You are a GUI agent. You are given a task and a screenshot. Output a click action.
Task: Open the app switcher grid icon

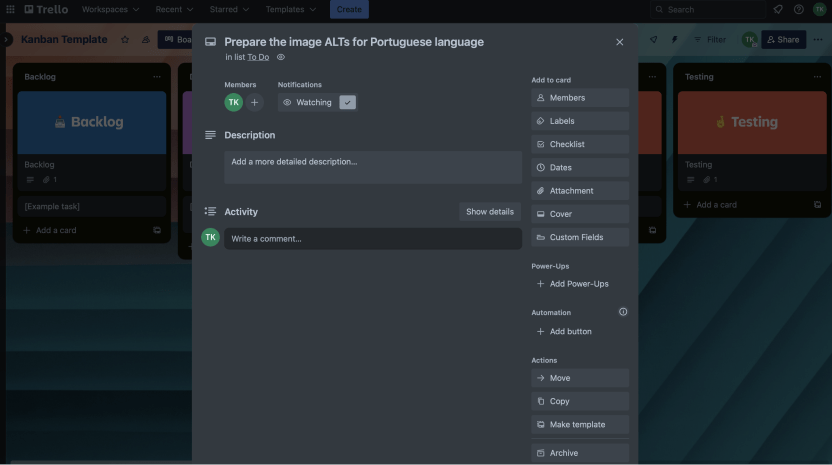click(x=10, y=9)
